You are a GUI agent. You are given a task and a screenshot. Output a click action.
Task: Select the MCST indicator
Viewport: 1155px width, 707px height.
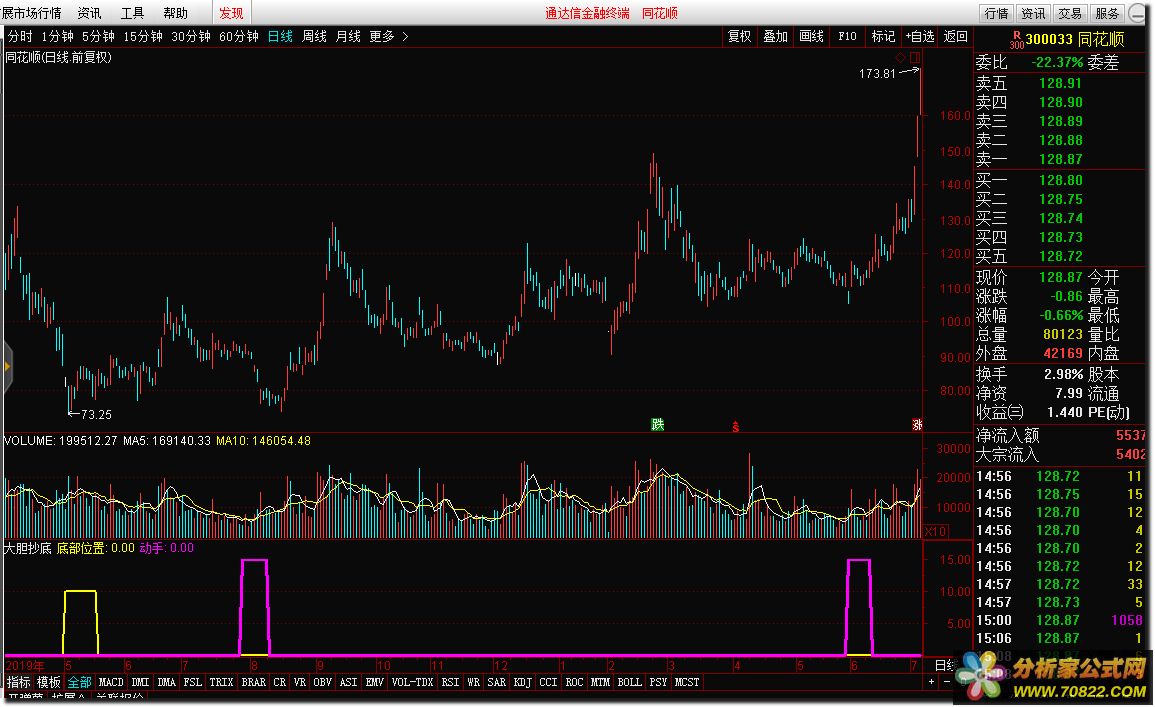(687, 683)
